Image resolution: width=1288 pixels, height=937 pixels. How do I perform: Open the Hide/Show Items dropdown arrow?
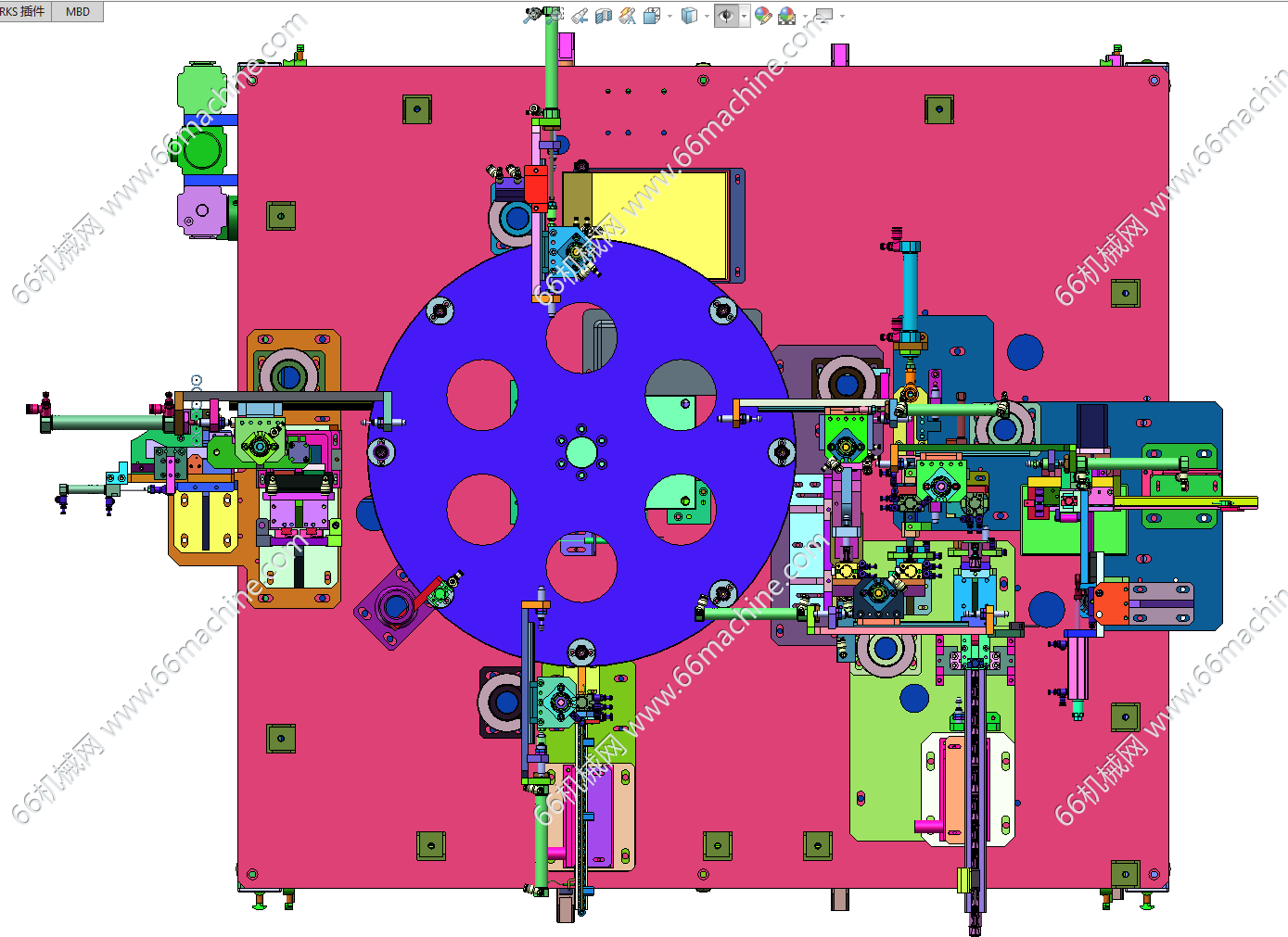[x=744, y=16]
